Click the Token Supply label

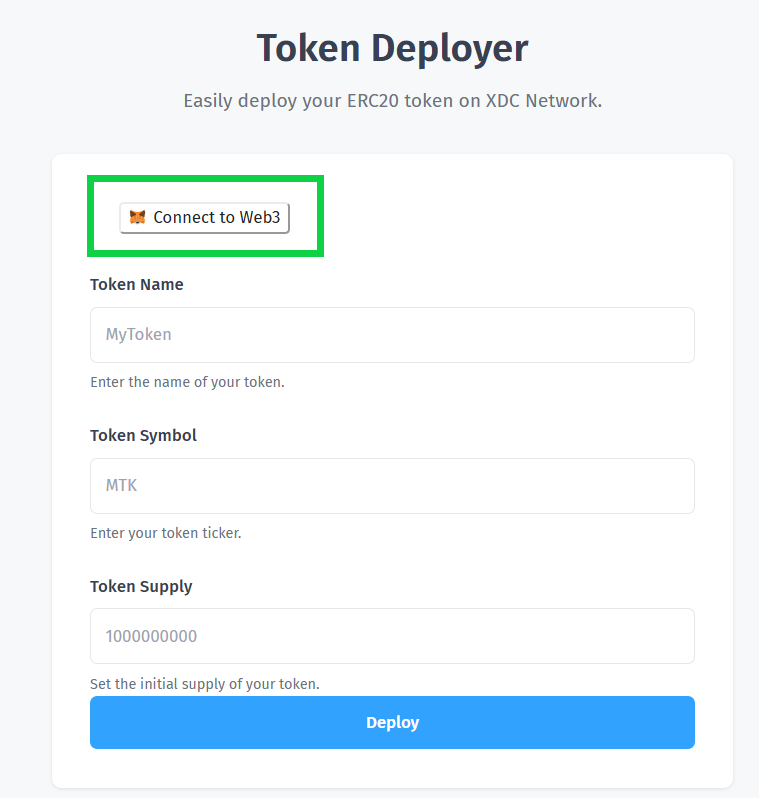click(x=141, y=586)
